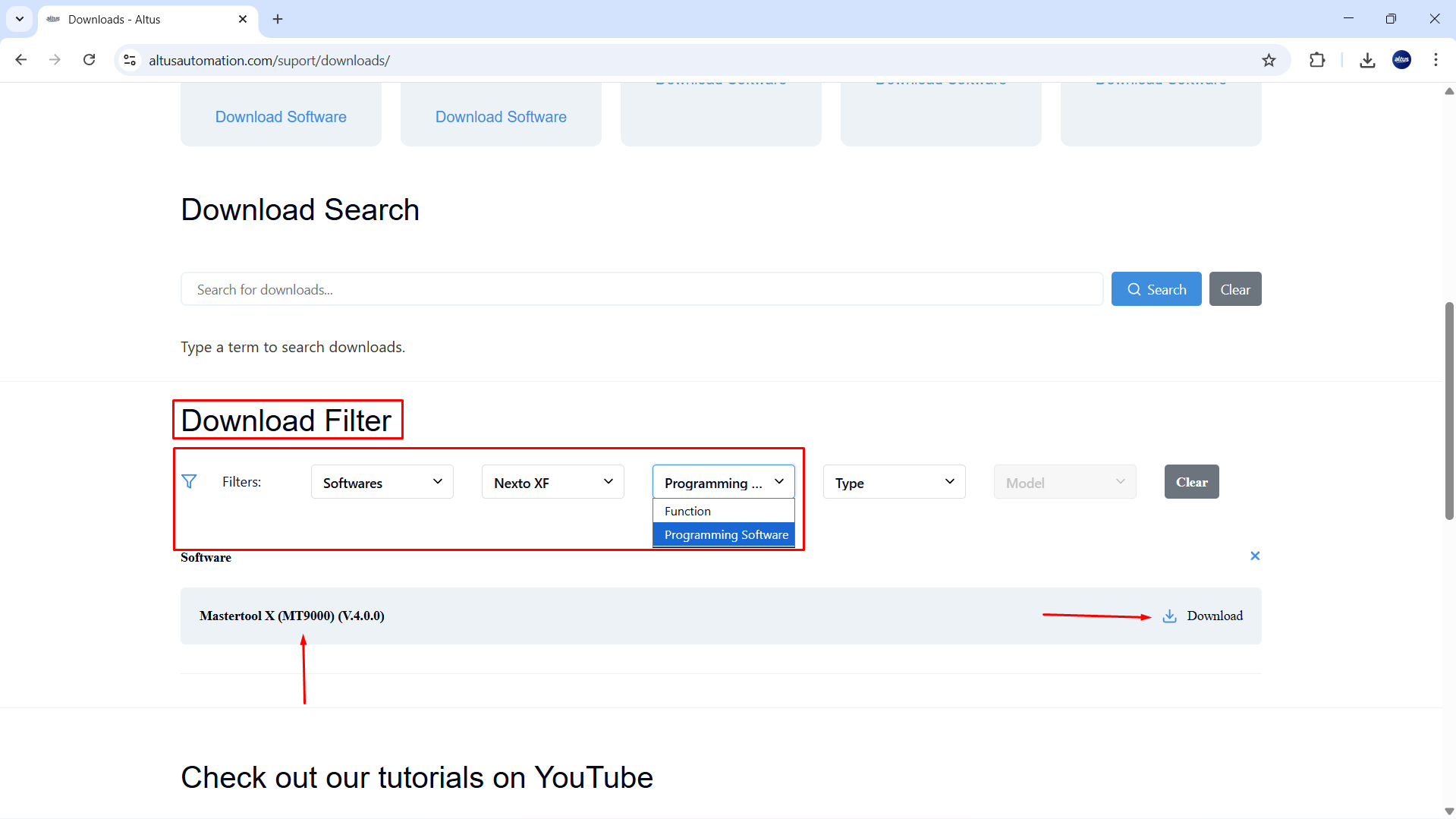1456x819 pixels.
Task: Click the first Download Software link
Action: click(281, 117)
